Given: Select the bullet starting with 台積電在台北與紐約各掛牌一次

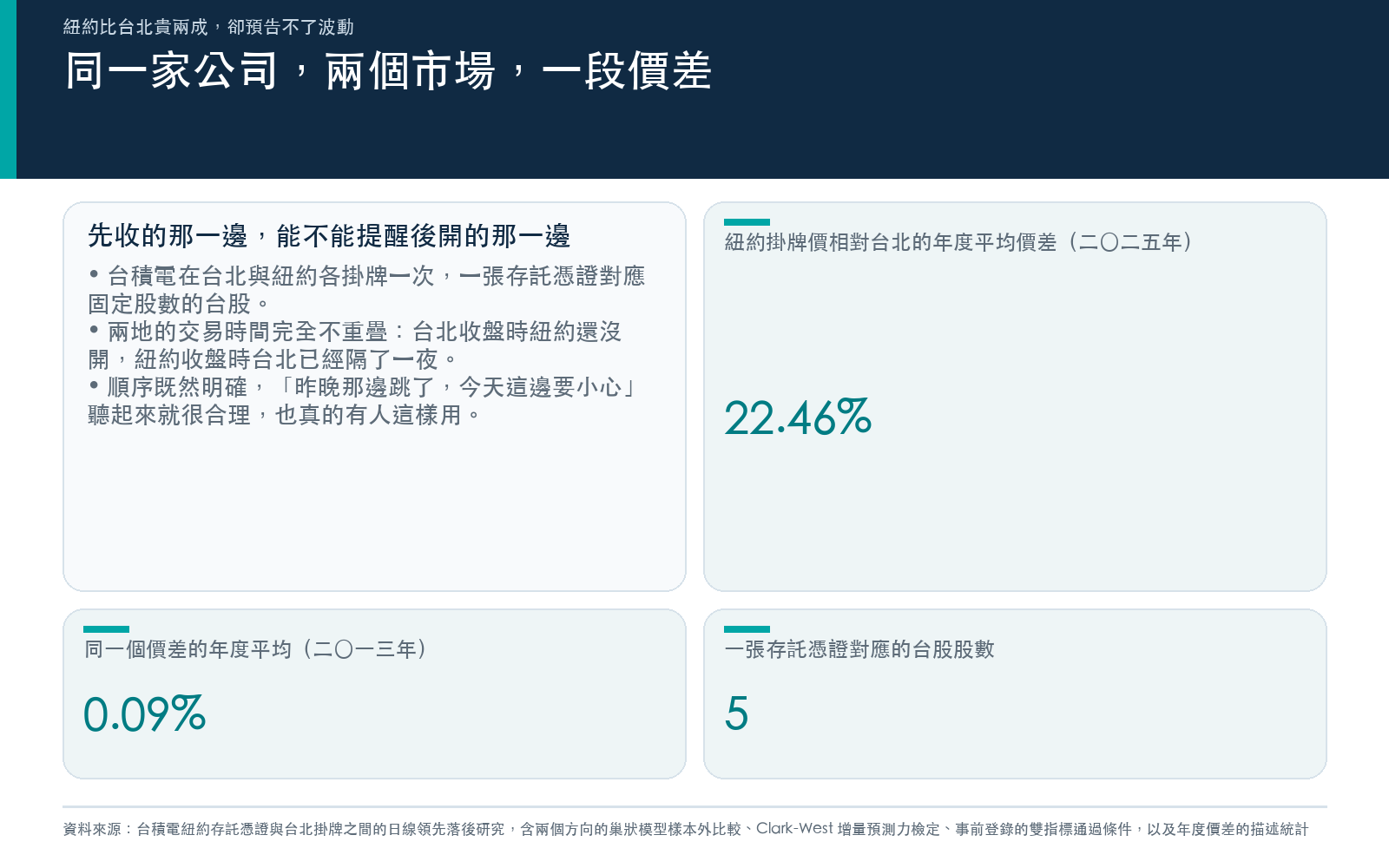Looking at the screenshot, I should pyautogui.click(x=366, y=290).
